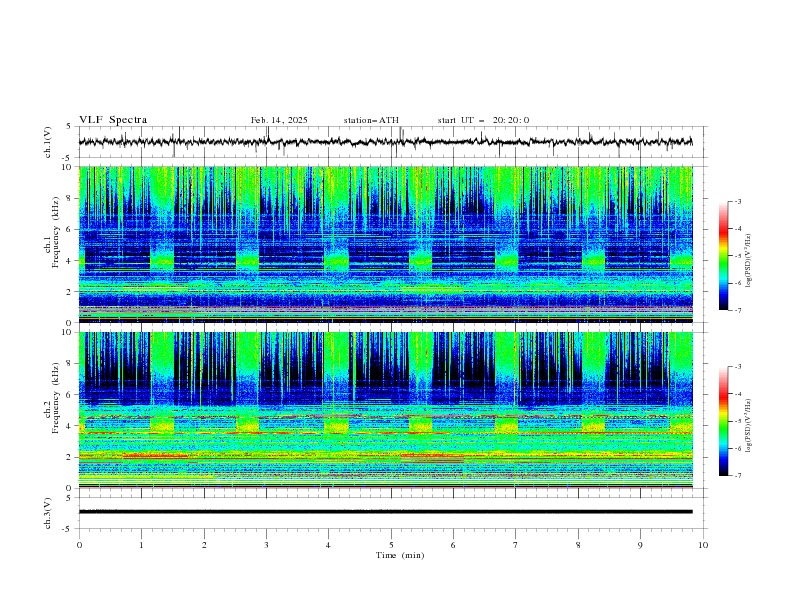Click inside the ch.2 spectrogram panel
Screen dimensions: 792x612
pyautogui.click(x=386, y=410)
